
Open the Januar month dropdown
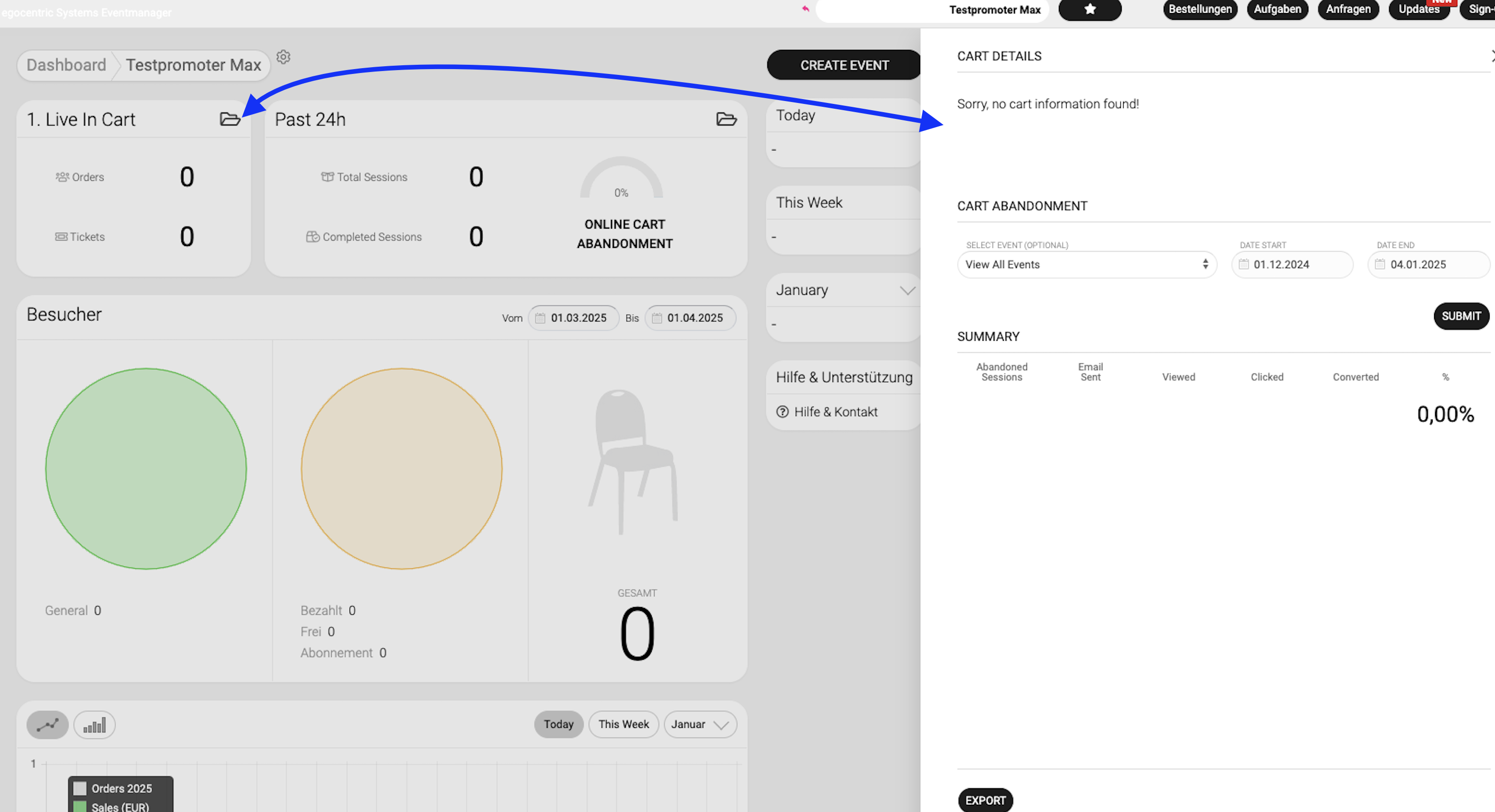[700, 725]
